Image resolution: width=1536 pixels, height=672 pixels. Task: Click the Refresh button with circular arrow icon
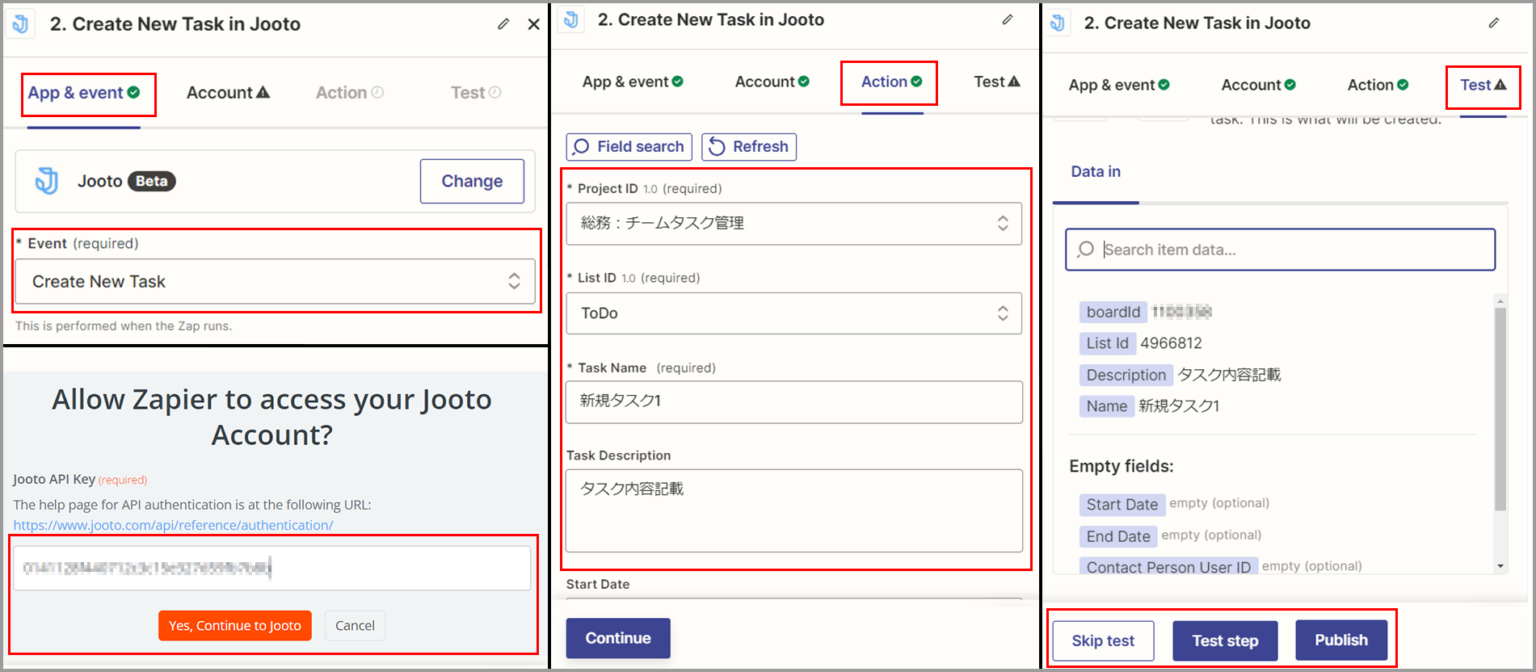[x=749, y=147]
